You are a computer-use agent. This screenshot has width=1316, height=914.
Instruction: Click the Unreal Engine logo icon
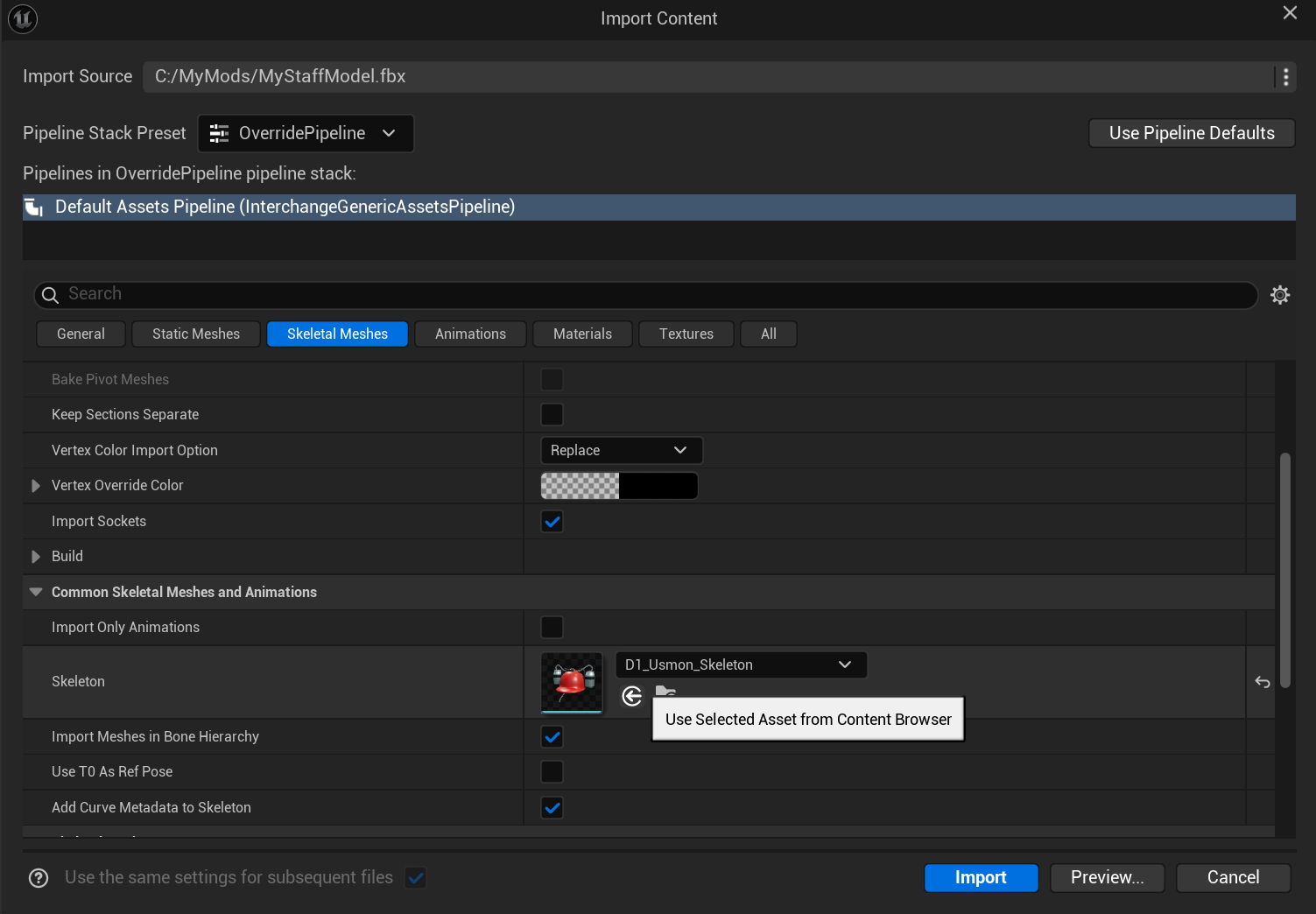[23, 18]
